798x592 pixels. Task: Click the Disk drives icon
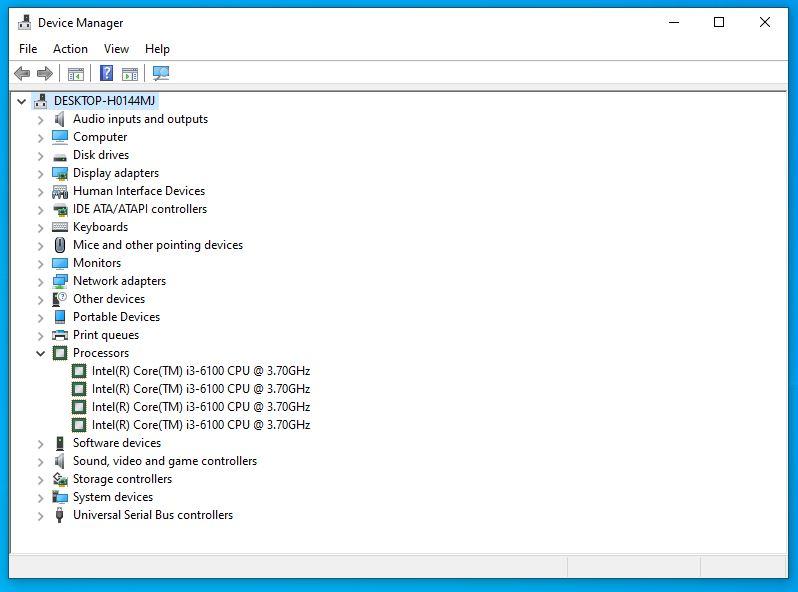pyautogui.click(x=60, y=156)
